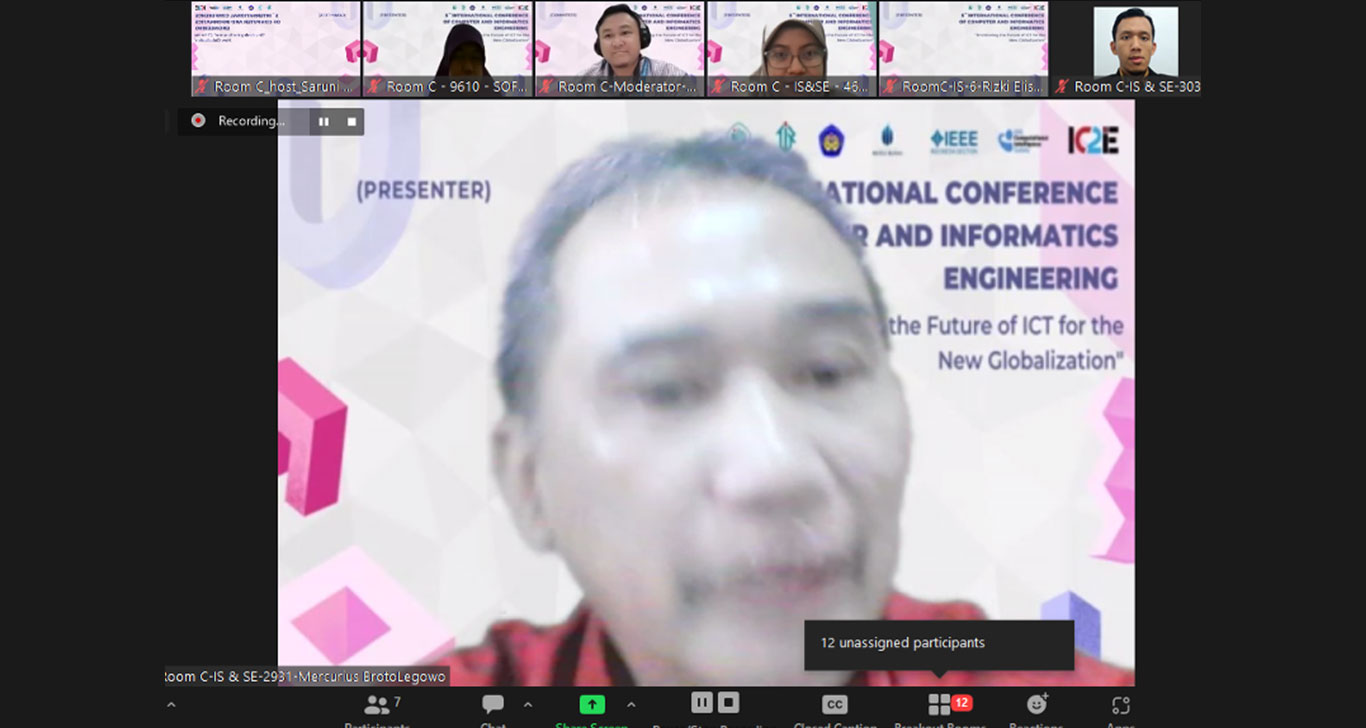
Task: Click the green Share Screen icon
Action: (592, 706)
